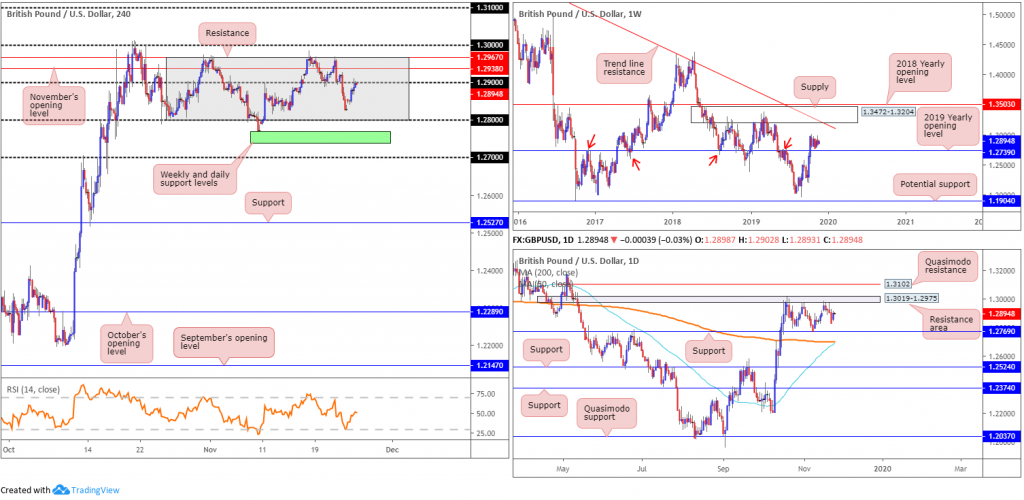Open the TradingView link at bottom left
This screenshot has height=500, width=1024.
point(95,490)
